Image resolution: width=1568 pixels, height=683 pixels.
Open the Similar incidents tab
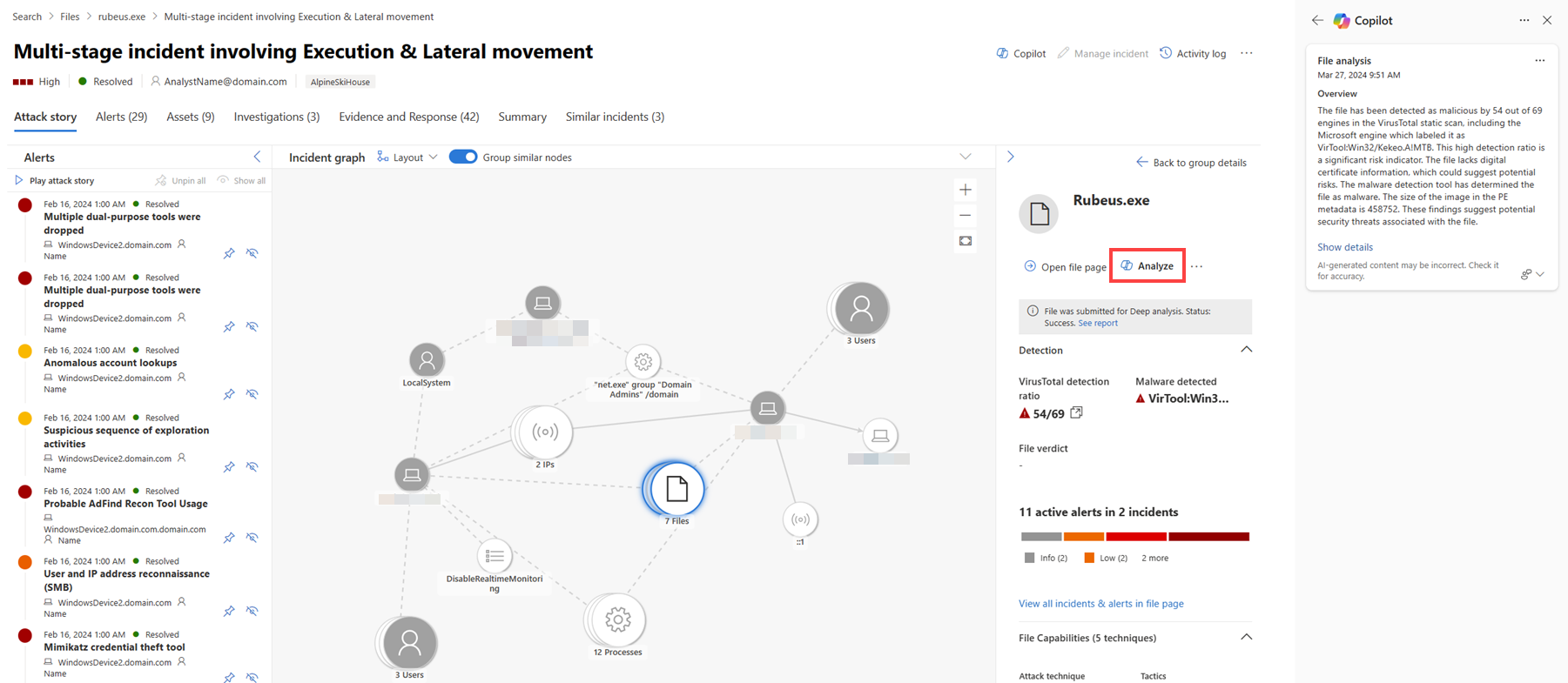coord(615,117)
